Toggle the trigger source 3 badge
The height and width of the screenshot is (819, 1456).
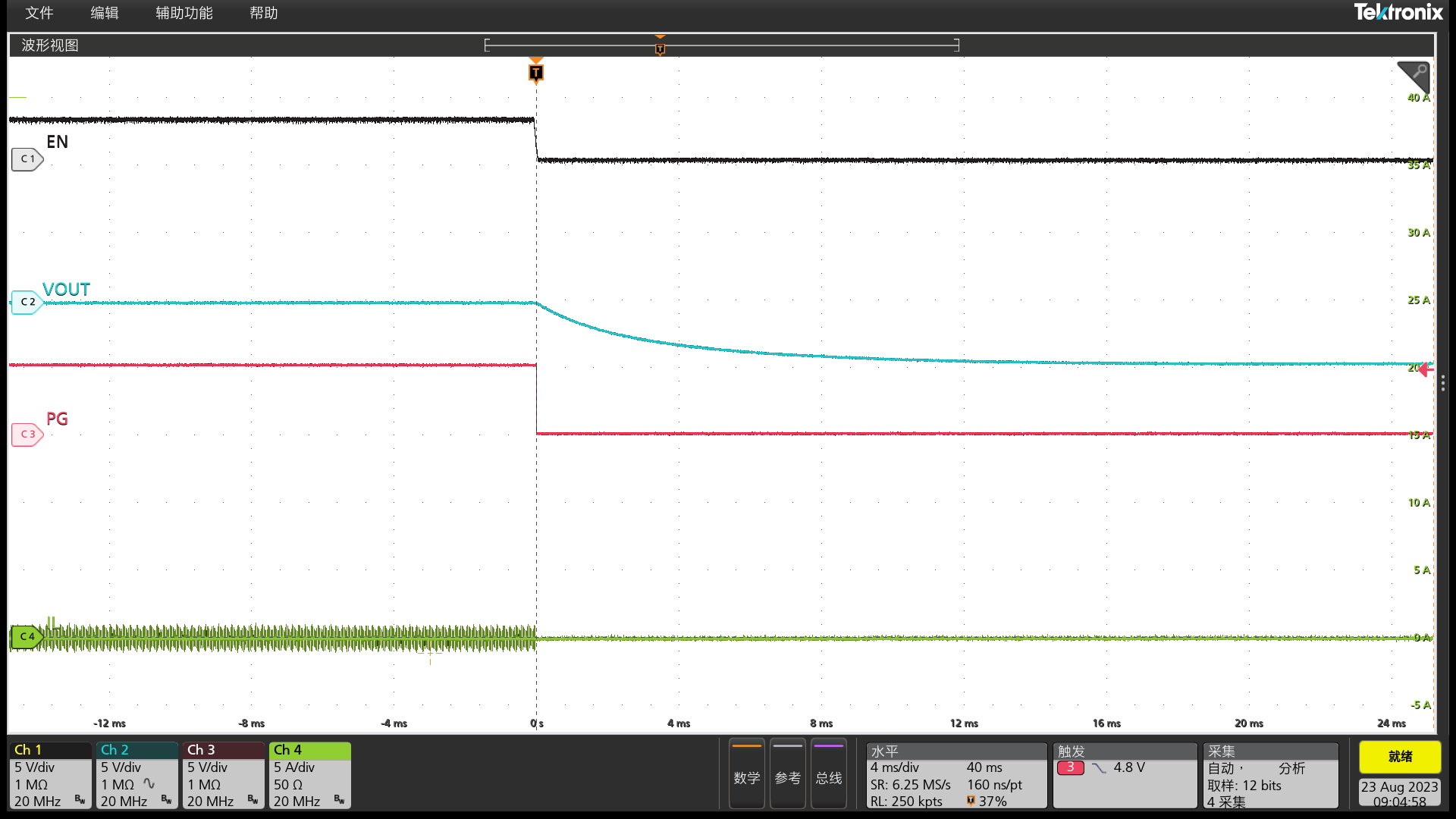[x=1071, y=767]
